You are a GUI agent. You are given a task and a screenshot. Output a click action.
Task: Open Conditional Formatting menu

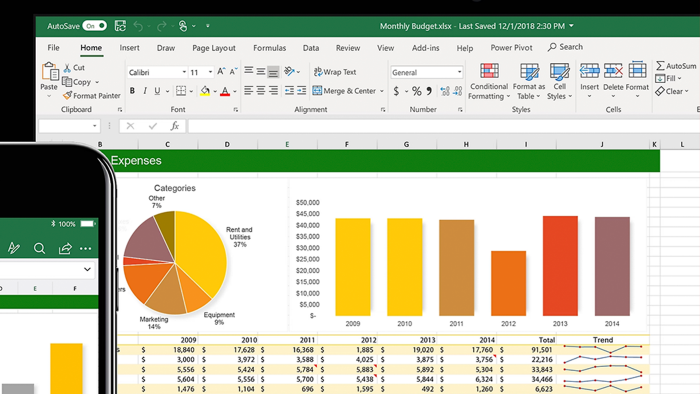tap(489, 81)
